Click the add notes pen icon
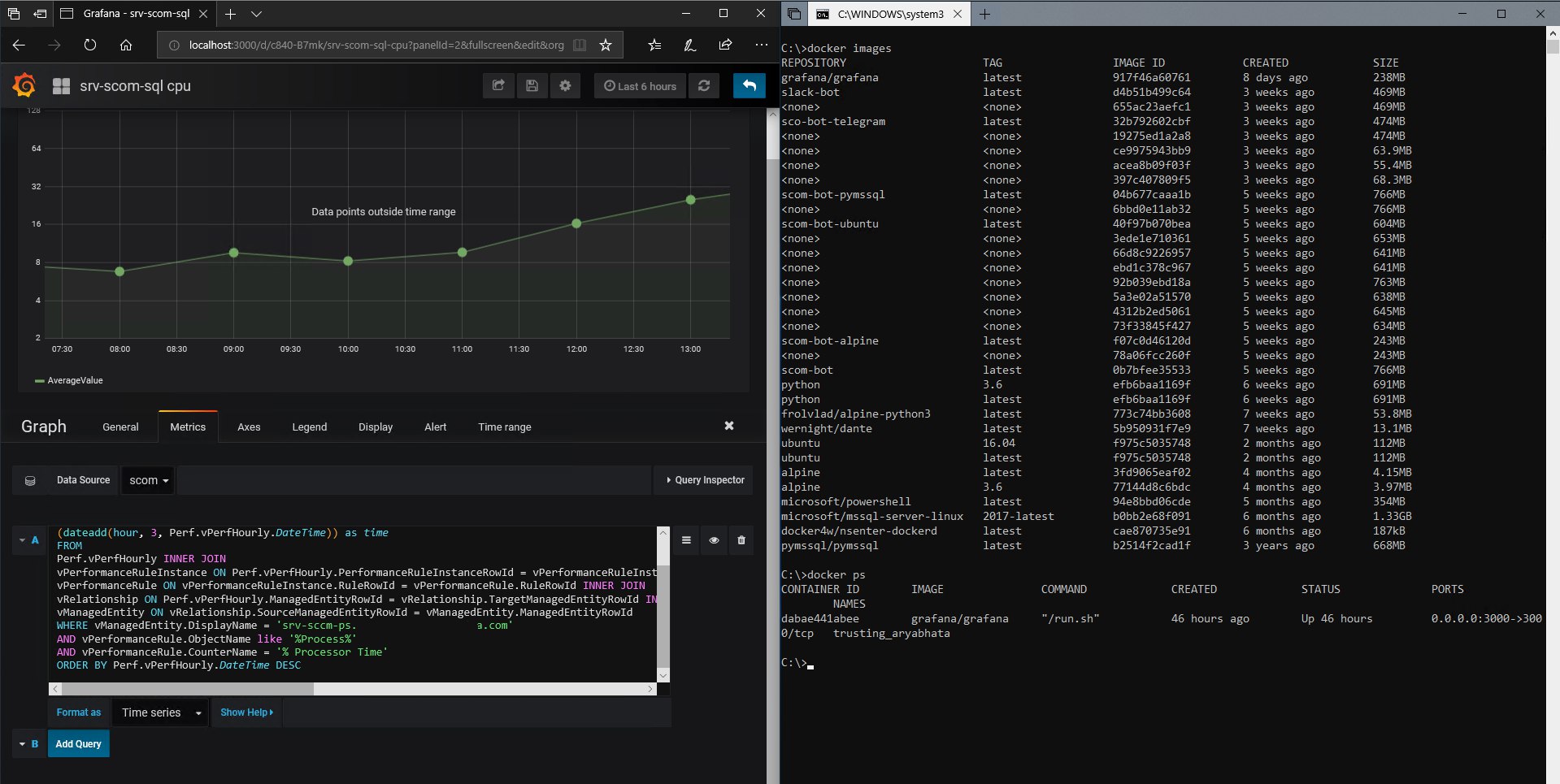The image size is (1560, 784). click(690, 45)
